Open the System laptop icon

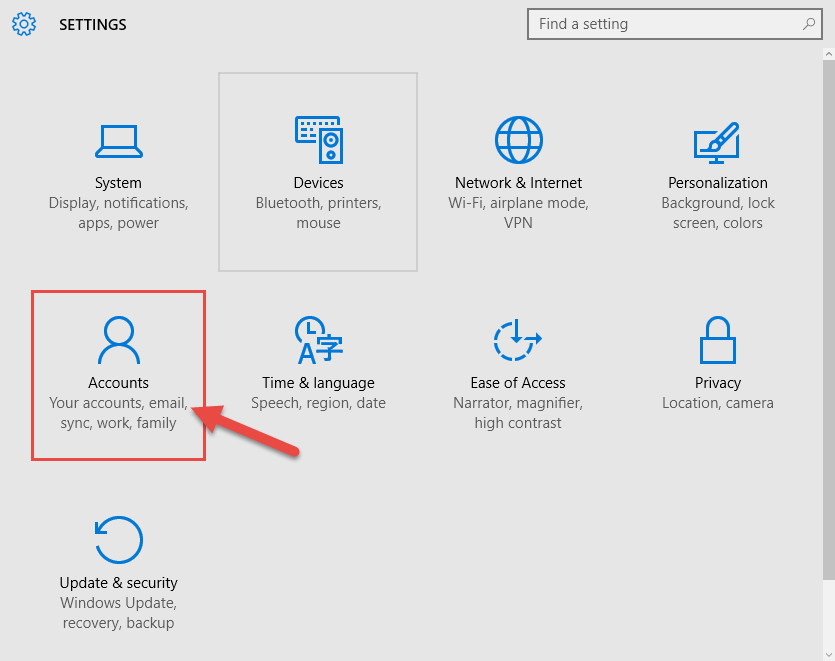[x=119, y=142]
